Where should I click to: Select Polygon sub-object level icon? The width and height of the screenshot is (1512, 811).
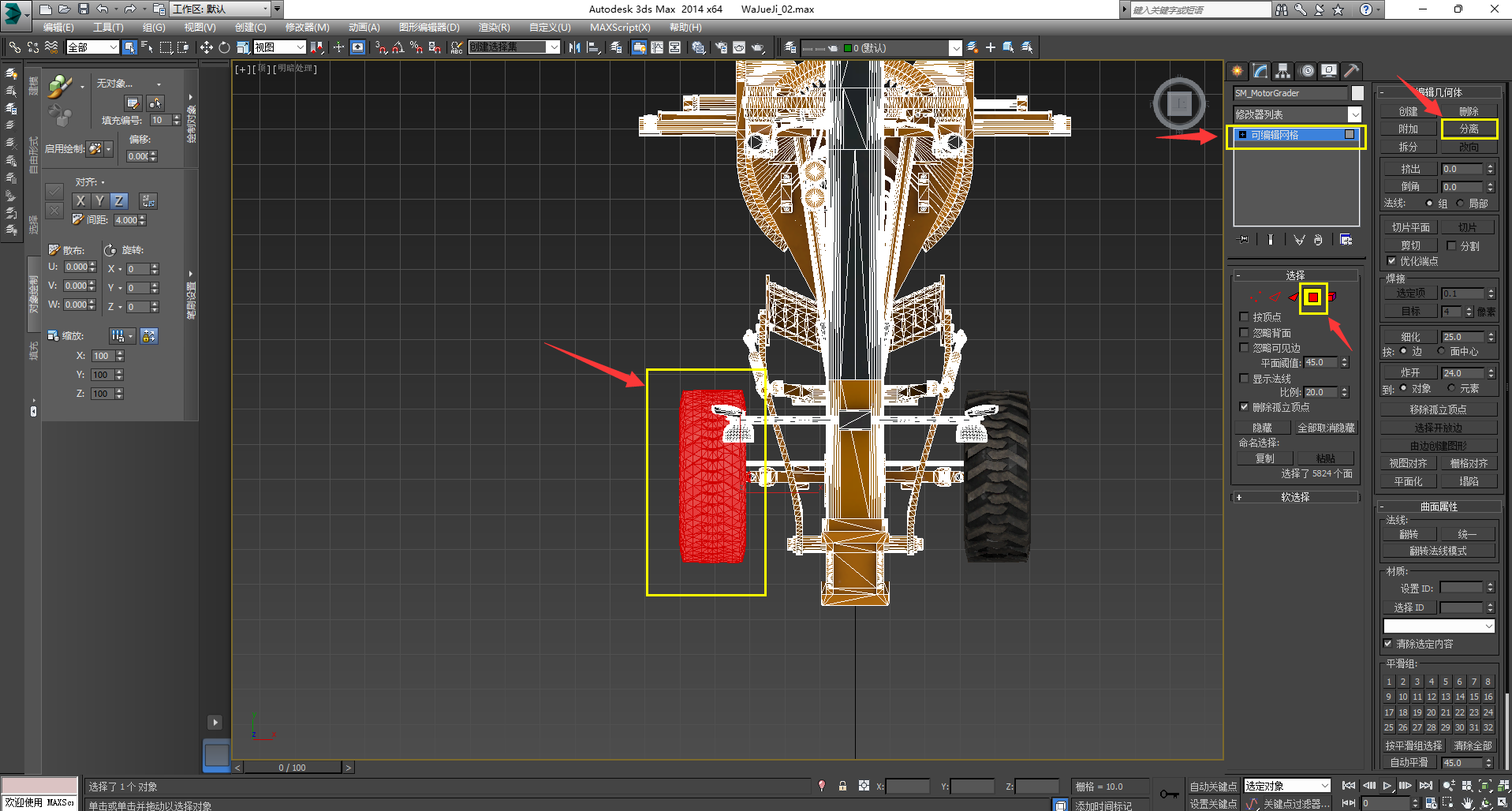coord(1312,297)
